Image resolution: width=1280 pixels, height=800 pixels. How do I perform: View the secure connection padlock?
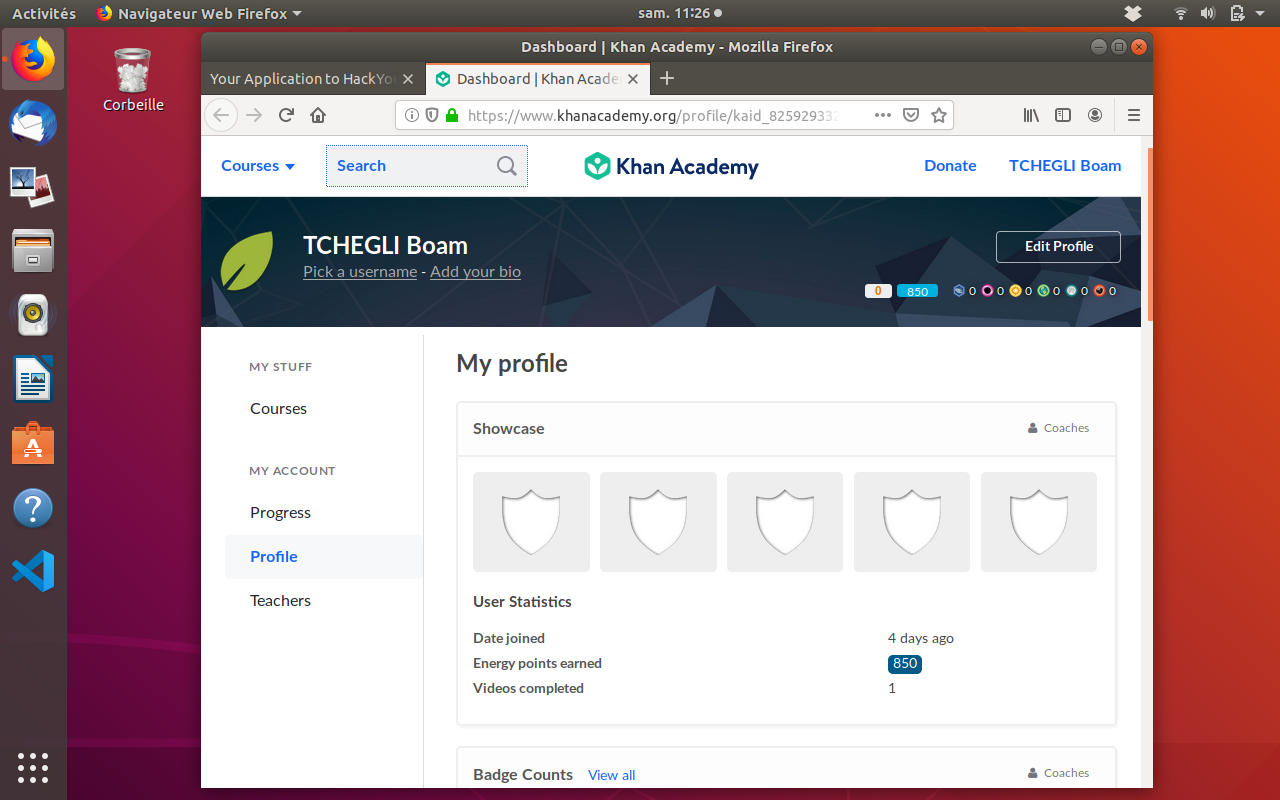452,115
